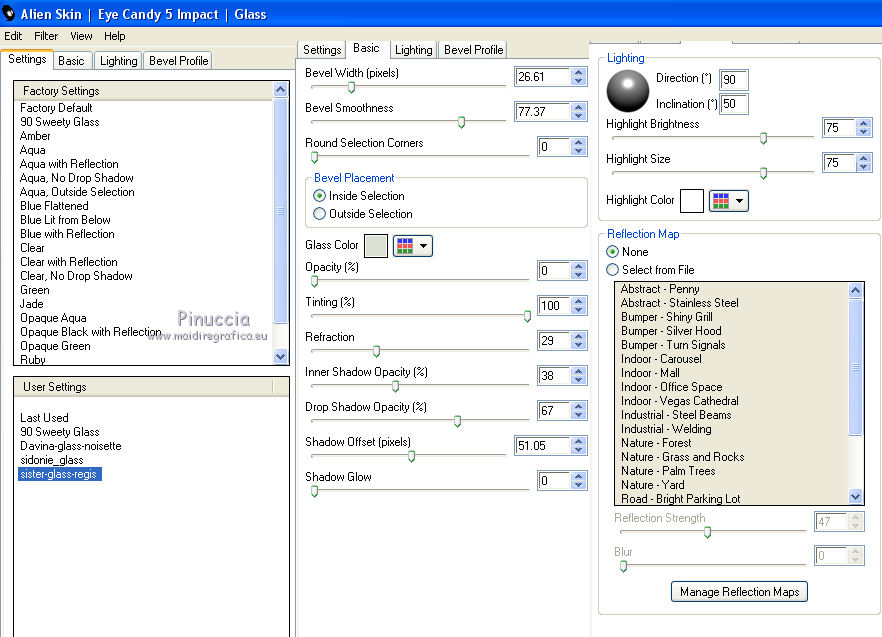882x637 pixels.
Task: Switch to the Bevel Profile tab in the left panel
Action: (178, 61)
